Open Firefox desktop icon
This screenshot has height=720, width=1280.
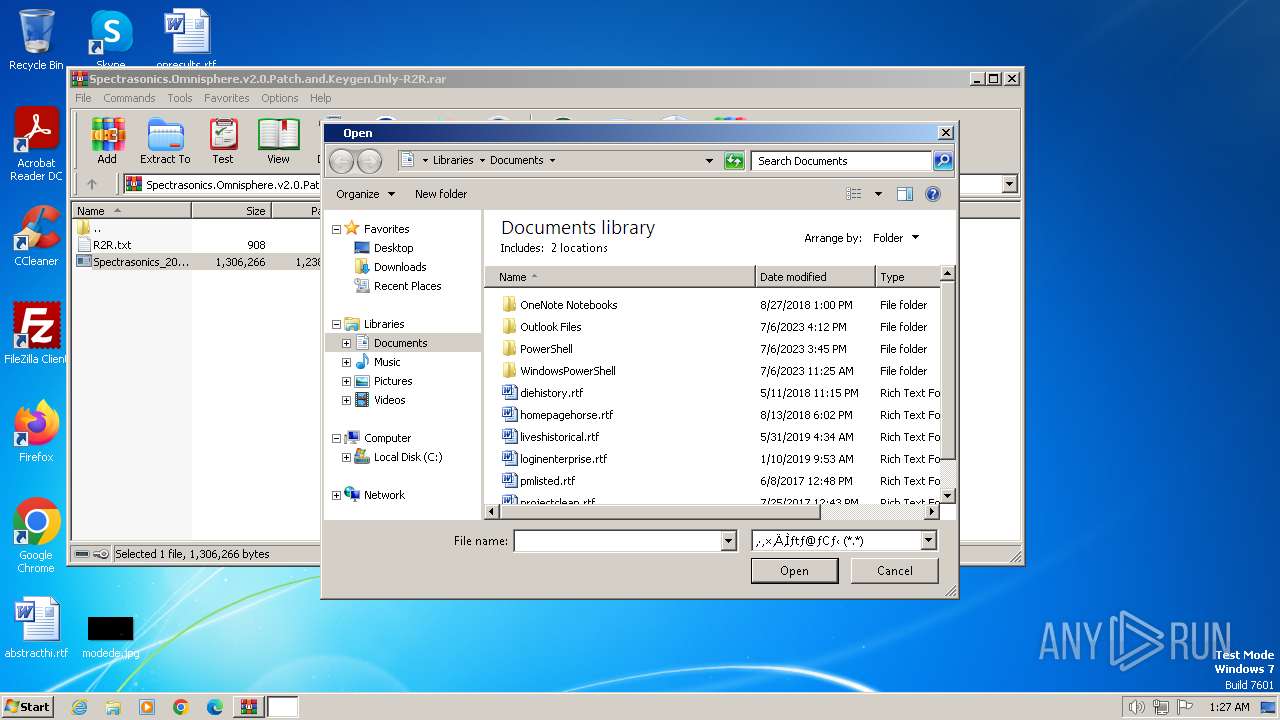coord(36,432)
